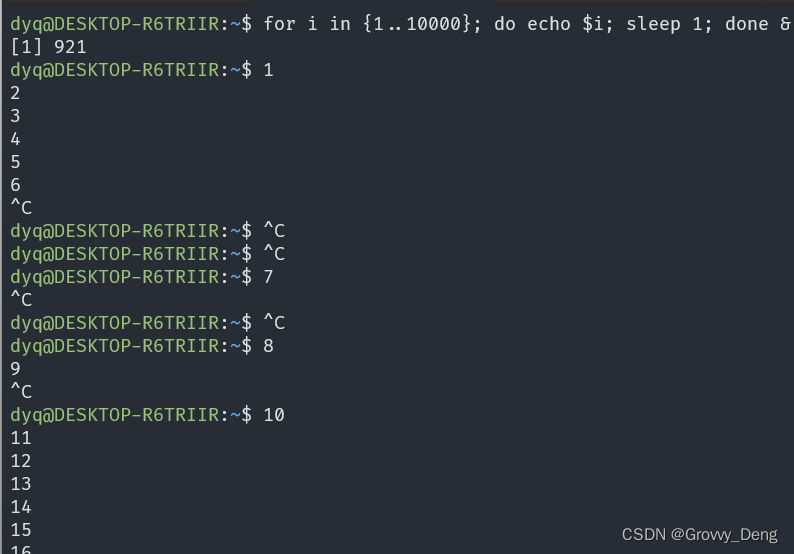The height and width of the screenshot is (554, 794).
Task: Click the prompt line ending with 7
Action: pos(142,277)
